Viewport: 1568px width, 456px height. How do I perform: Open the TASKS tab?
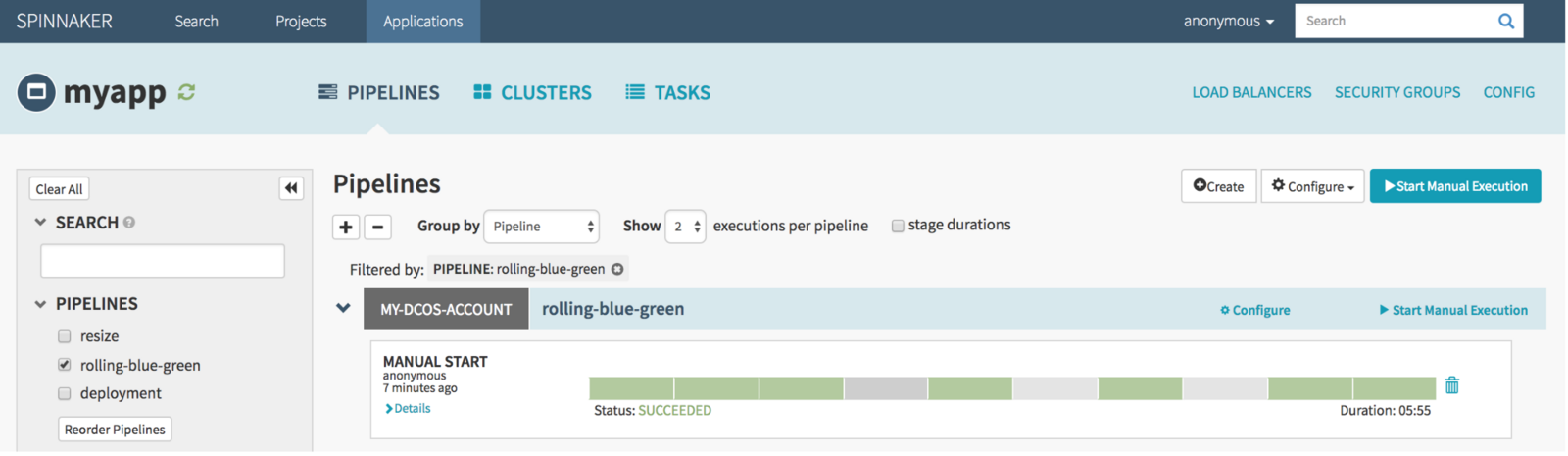(668, 92)
